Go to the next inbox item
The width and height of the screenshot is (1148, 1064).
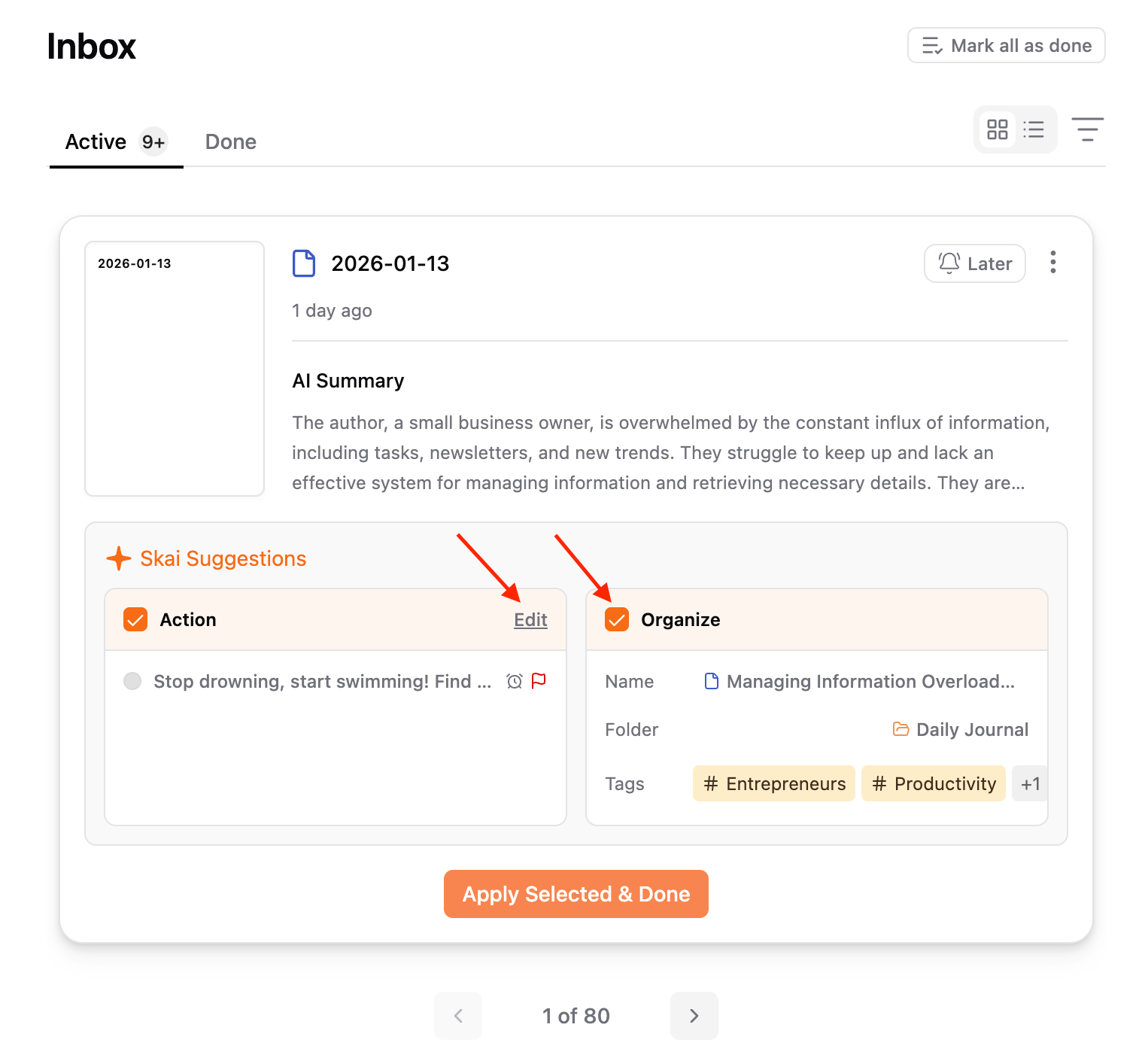pyautogui.click(x=694, y=1016)
